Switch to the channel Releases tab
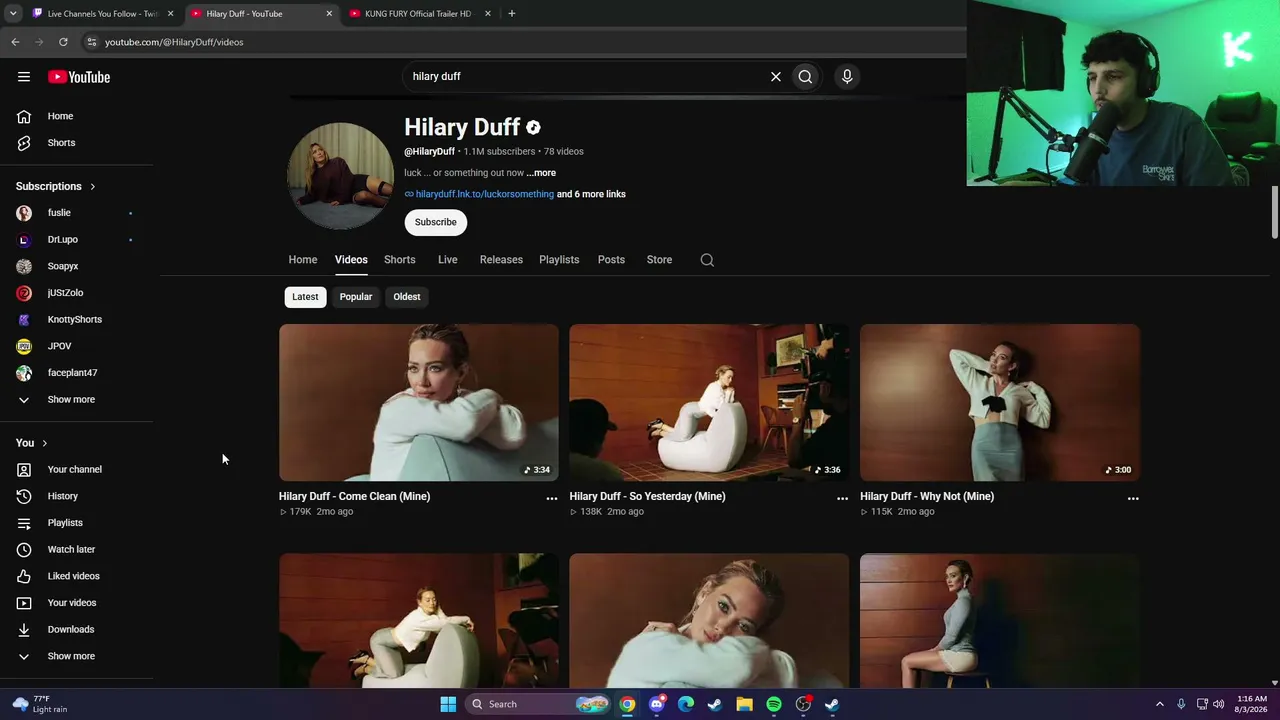This screenshot has width=1280, height=720. tap(501, 260)
